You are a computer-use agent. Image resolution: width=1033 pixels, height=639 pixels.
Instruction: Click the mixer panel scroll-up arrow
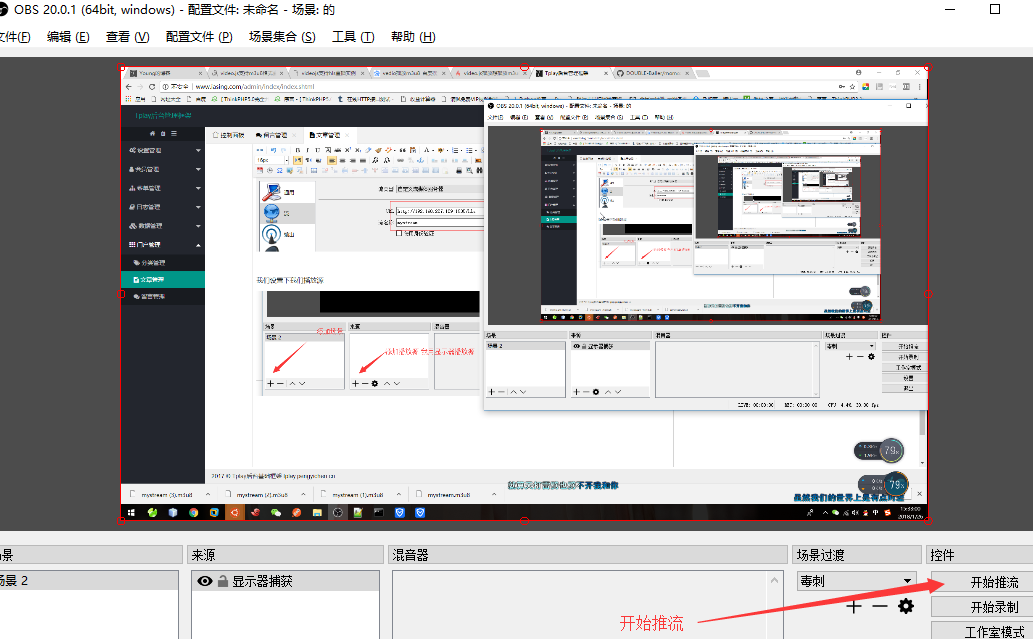click(774, 580)
